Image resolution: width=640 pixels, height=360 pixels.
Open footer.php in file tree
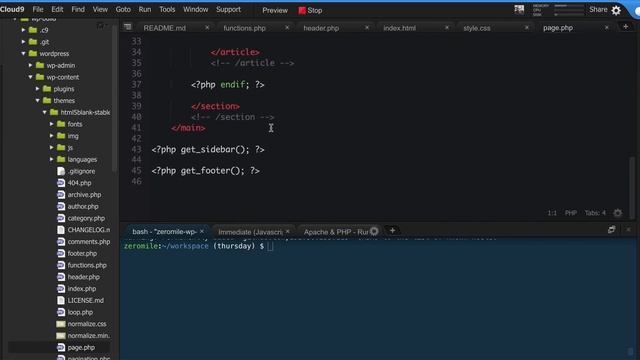coord(82,253)
